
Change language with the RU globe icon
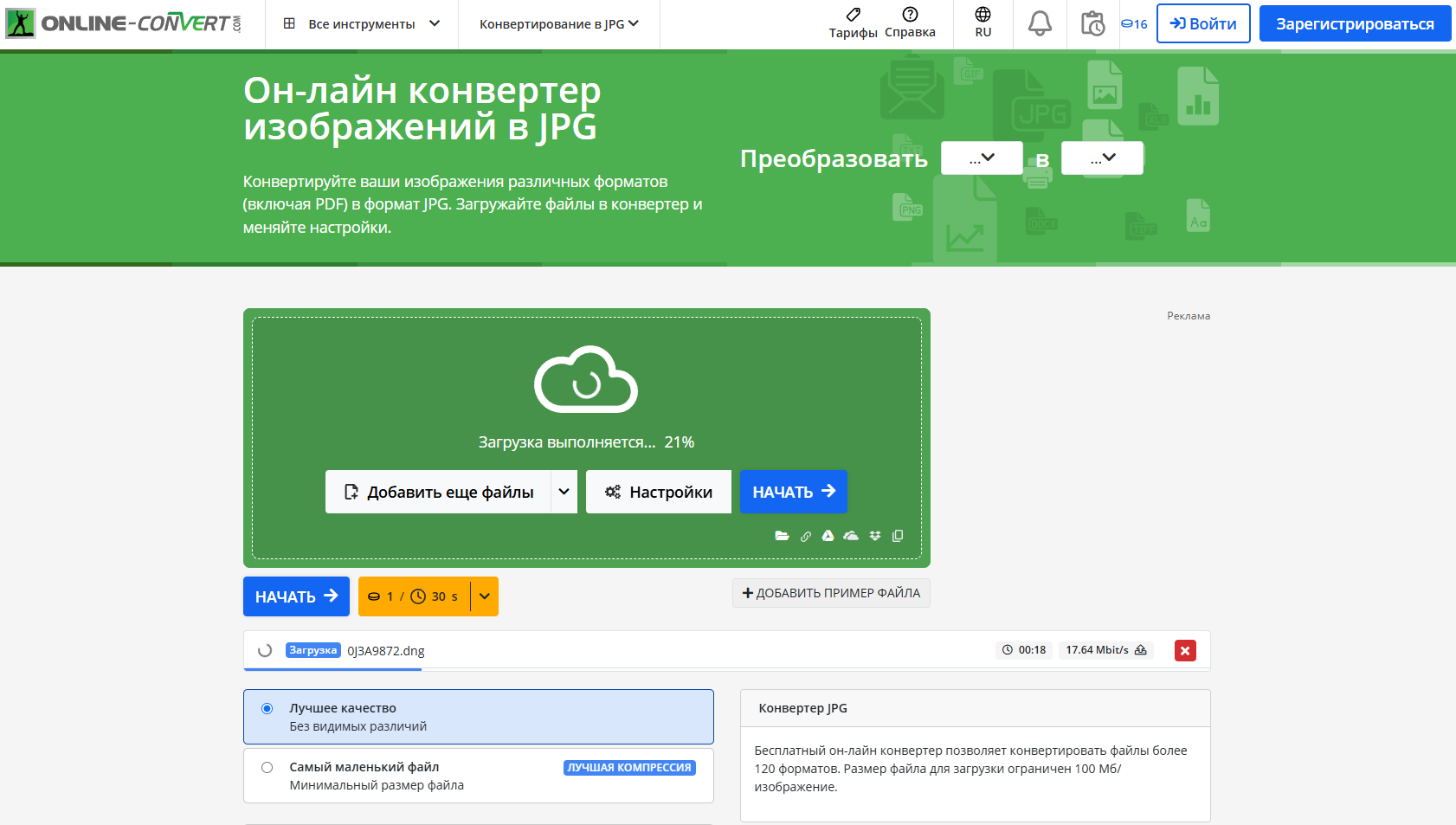(x=983, y=14)
